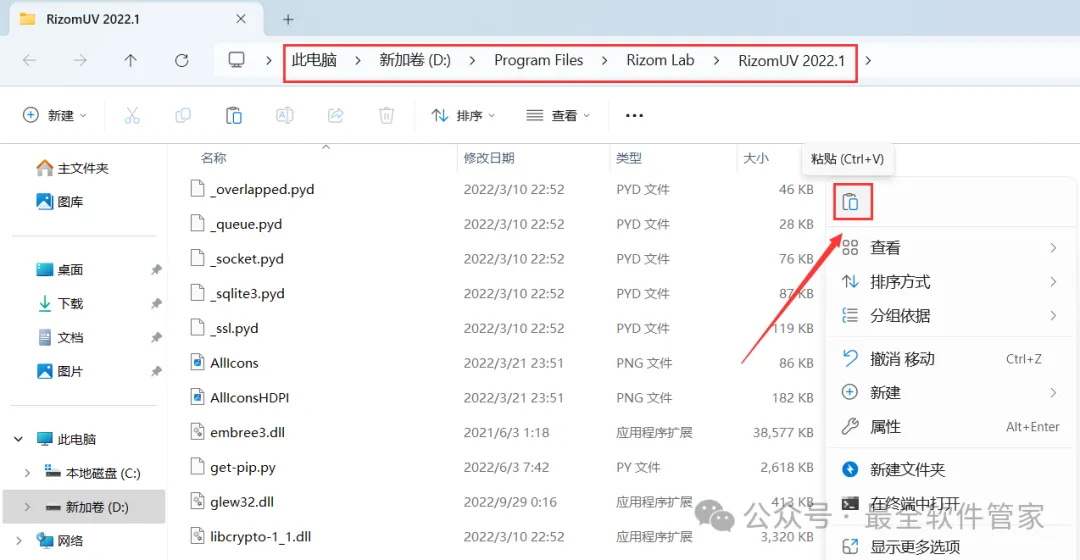Open Downloads (下载) in sidebar

(x=59, y=304)
